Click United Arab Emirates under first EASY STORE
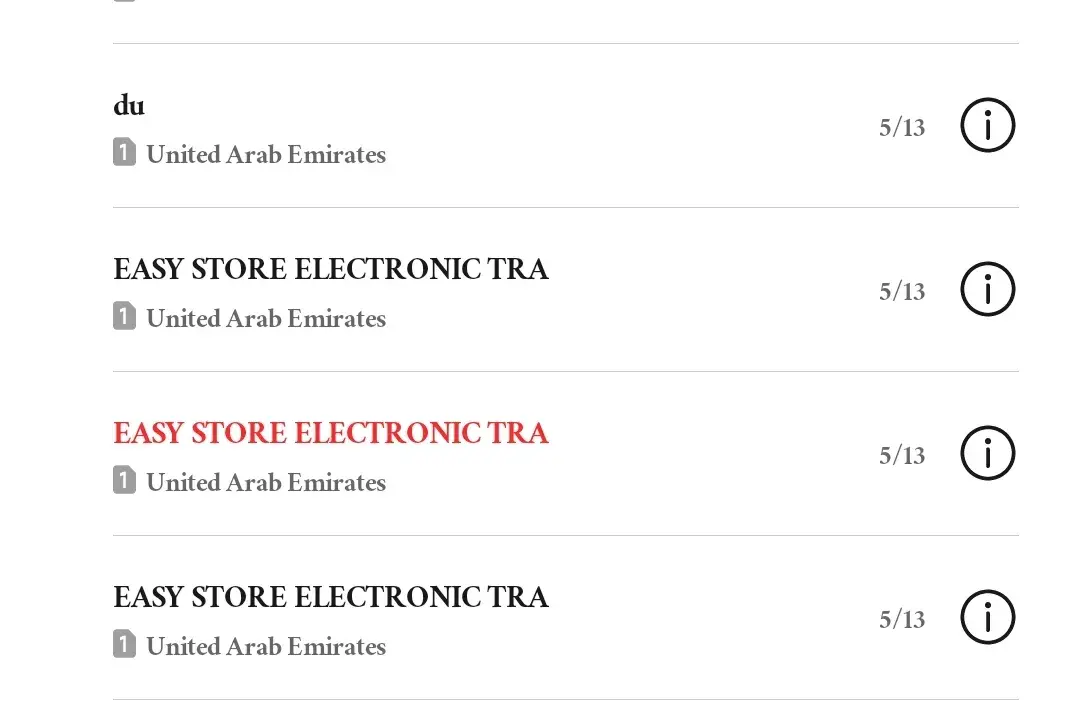Image resolution: width=1080 pixels, height=708 pixels. coord(266,319)
